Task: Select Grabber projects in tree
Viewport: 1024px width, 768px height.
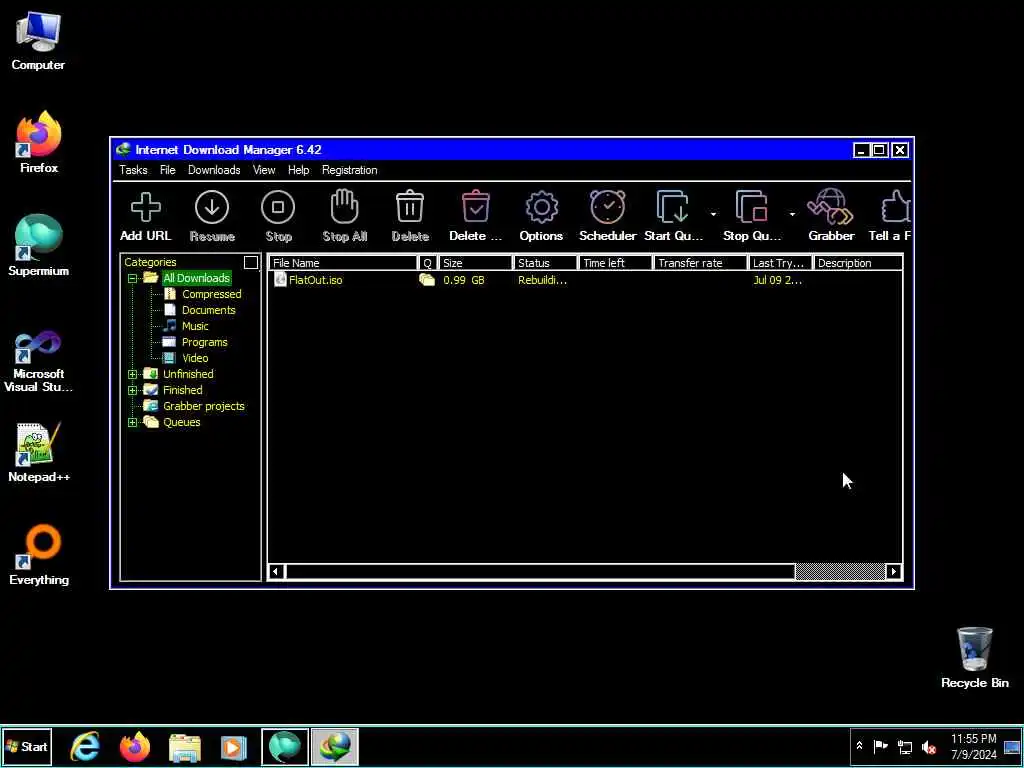Action: 204,406
